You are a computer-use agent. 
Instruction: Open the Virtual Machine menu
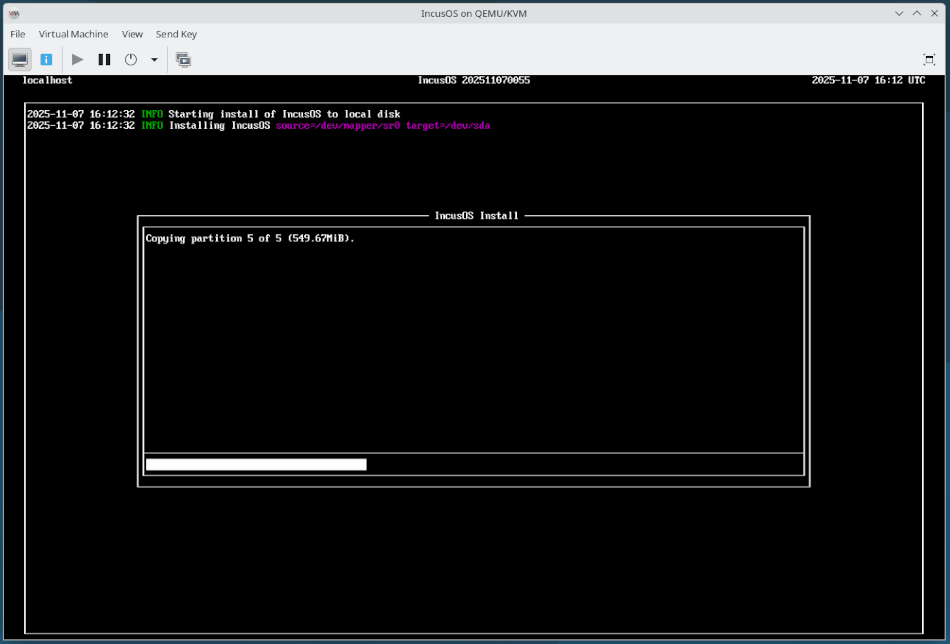[x=72, y=33]
